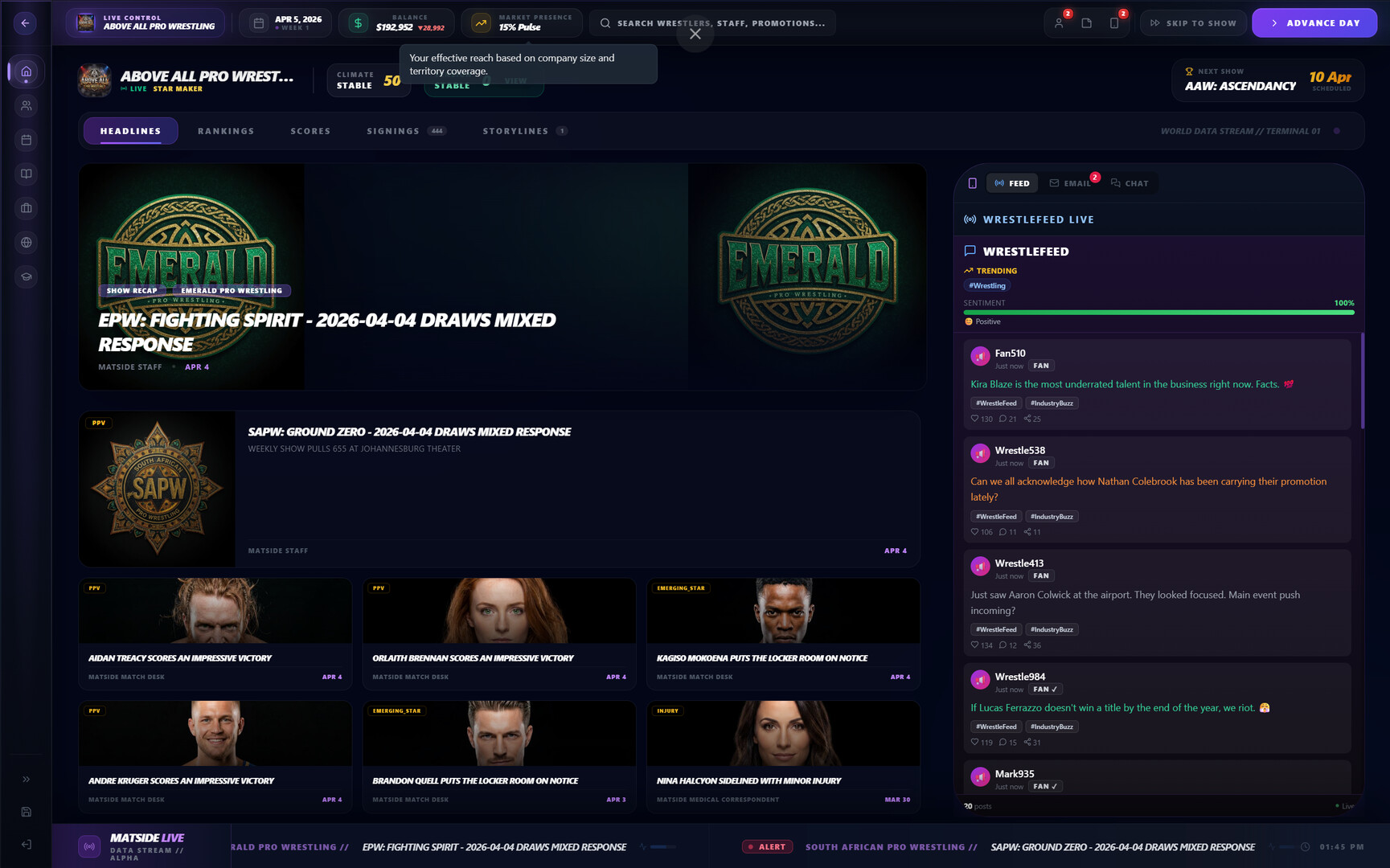
Task: Dismiss the Market Presence tooltip via X
Action: coord(694,35)
